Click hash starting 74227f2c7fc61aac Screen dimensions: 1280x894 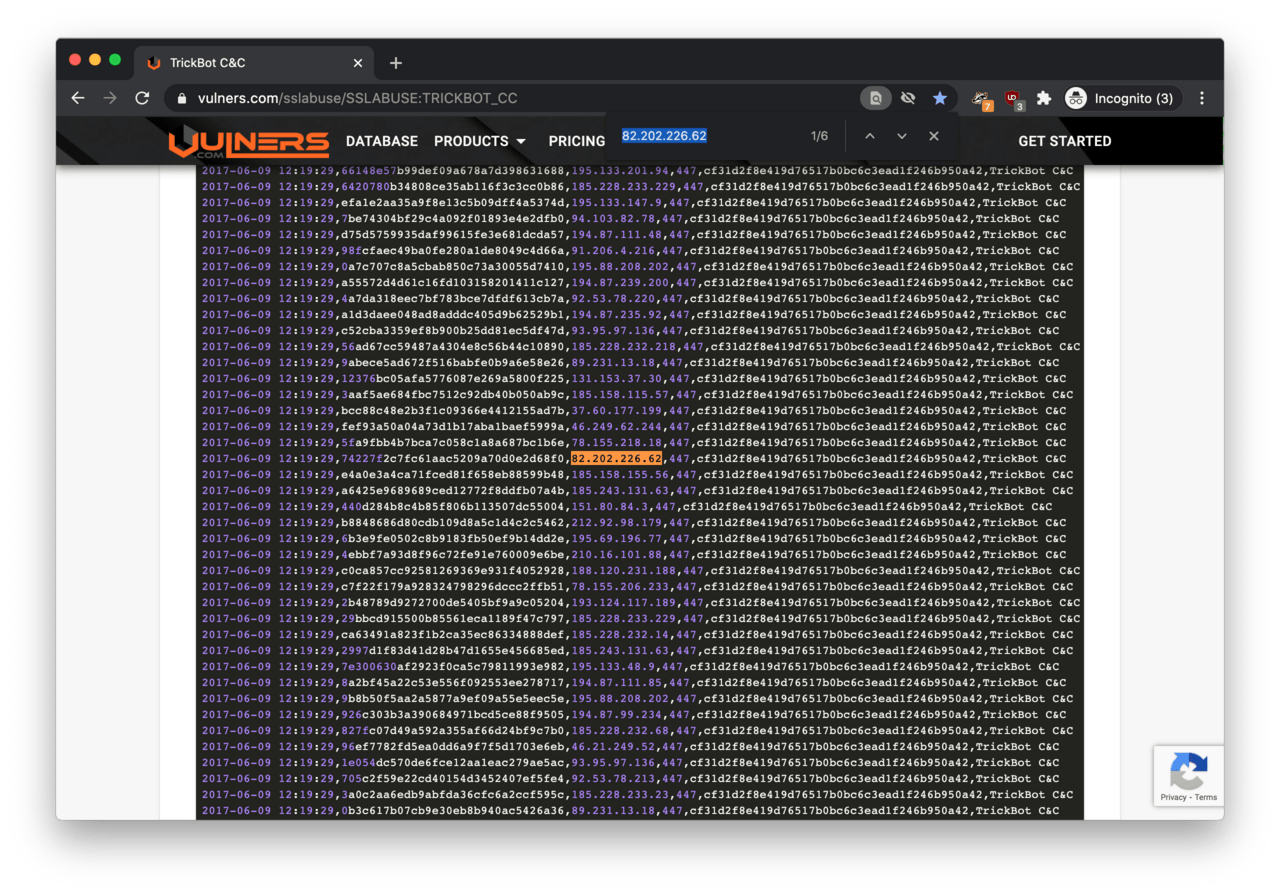454,459
